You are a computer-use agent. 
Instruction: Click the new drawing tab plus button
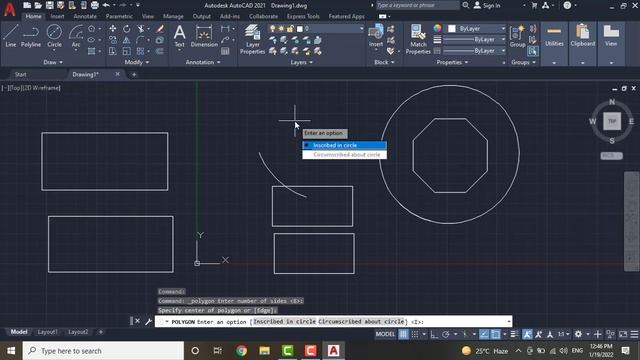click(x=134, y=74)
